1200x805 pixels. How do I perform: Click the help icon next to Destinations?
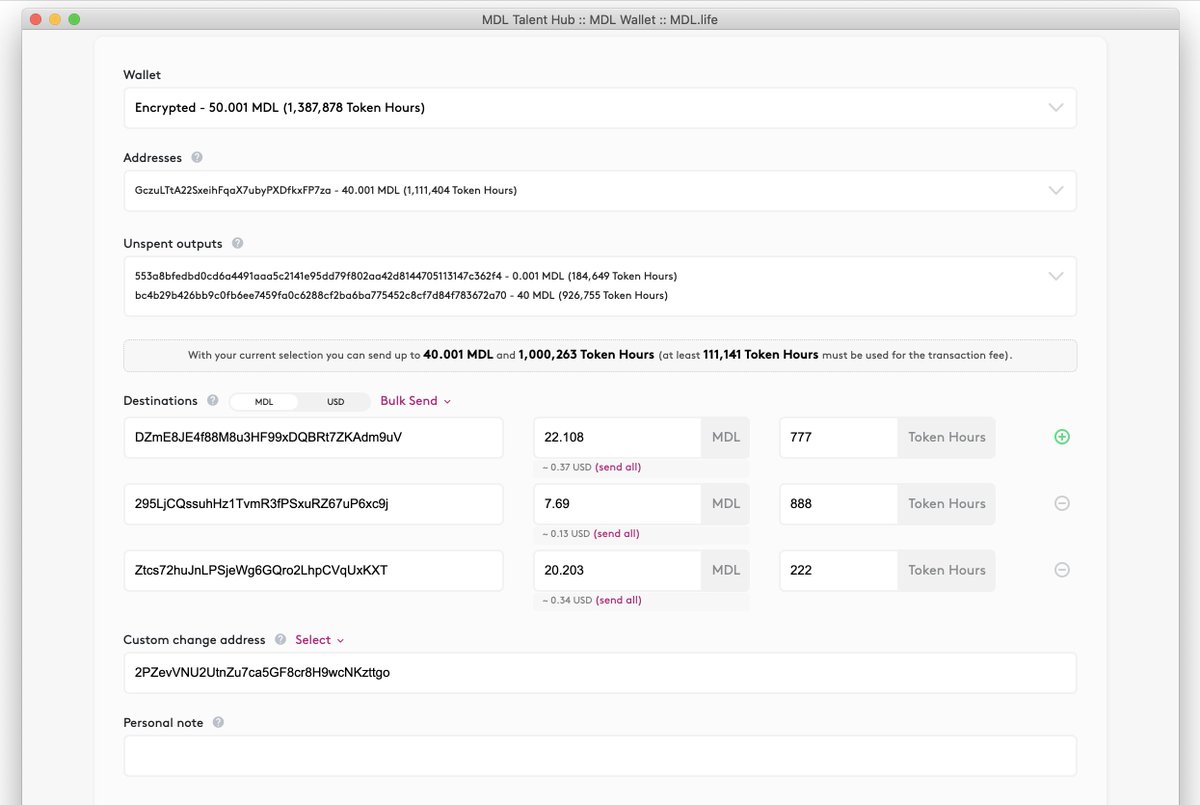[212, 401]
